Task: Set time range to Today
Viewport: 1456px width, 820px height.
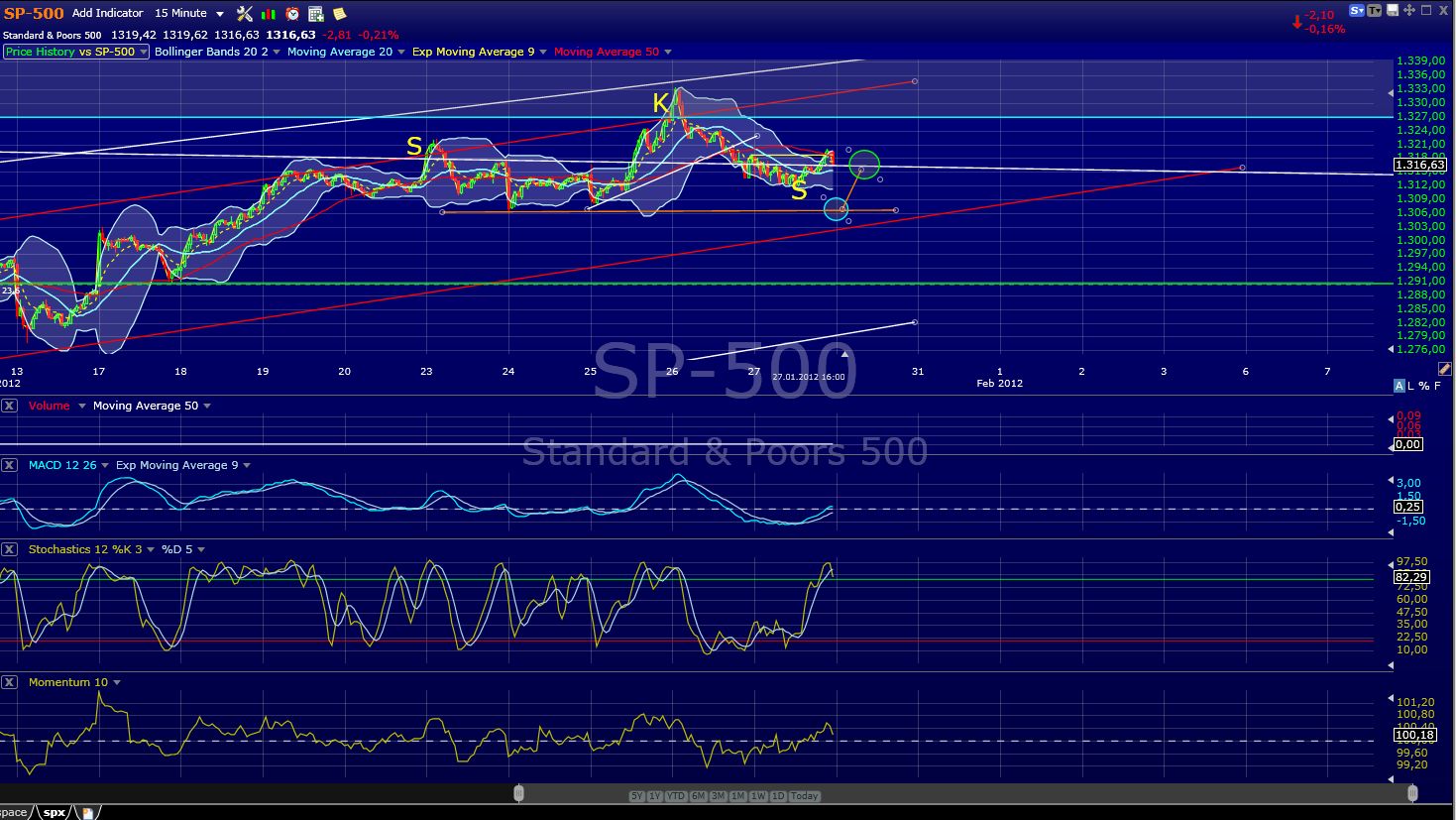Action: coord(805,796)
